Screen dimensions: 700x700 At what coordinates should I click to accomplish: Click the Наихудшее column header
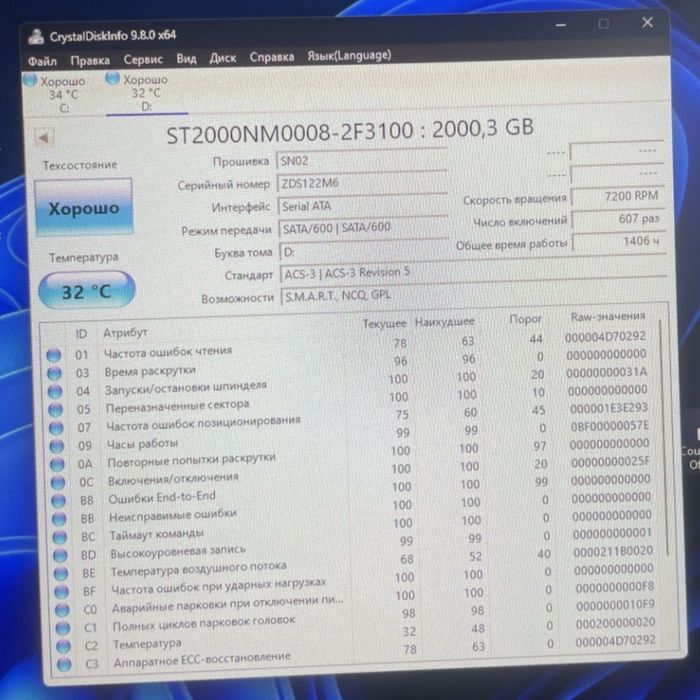(x=444, y=322)
